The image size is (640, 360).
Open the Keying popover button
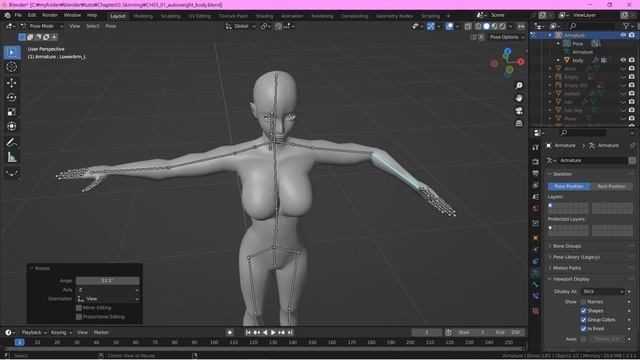click(x=61, y=333)
